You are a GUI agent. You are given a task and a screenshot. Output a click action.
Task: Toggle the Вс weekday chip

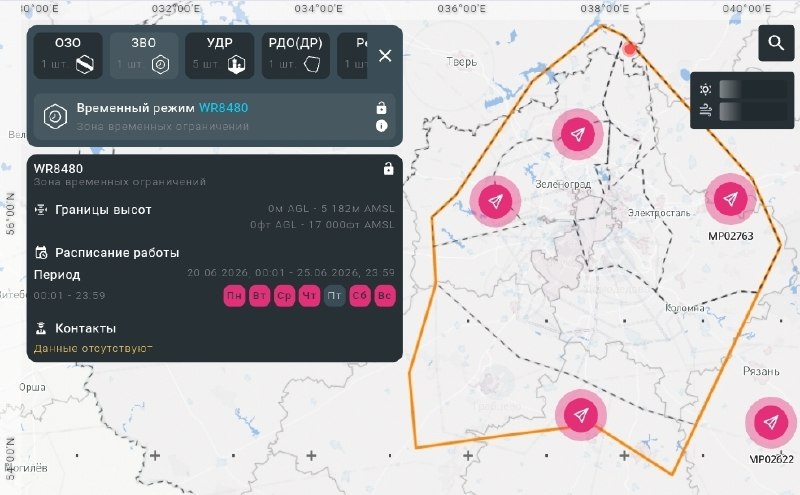pyautogui.click(x=385, y=296)
